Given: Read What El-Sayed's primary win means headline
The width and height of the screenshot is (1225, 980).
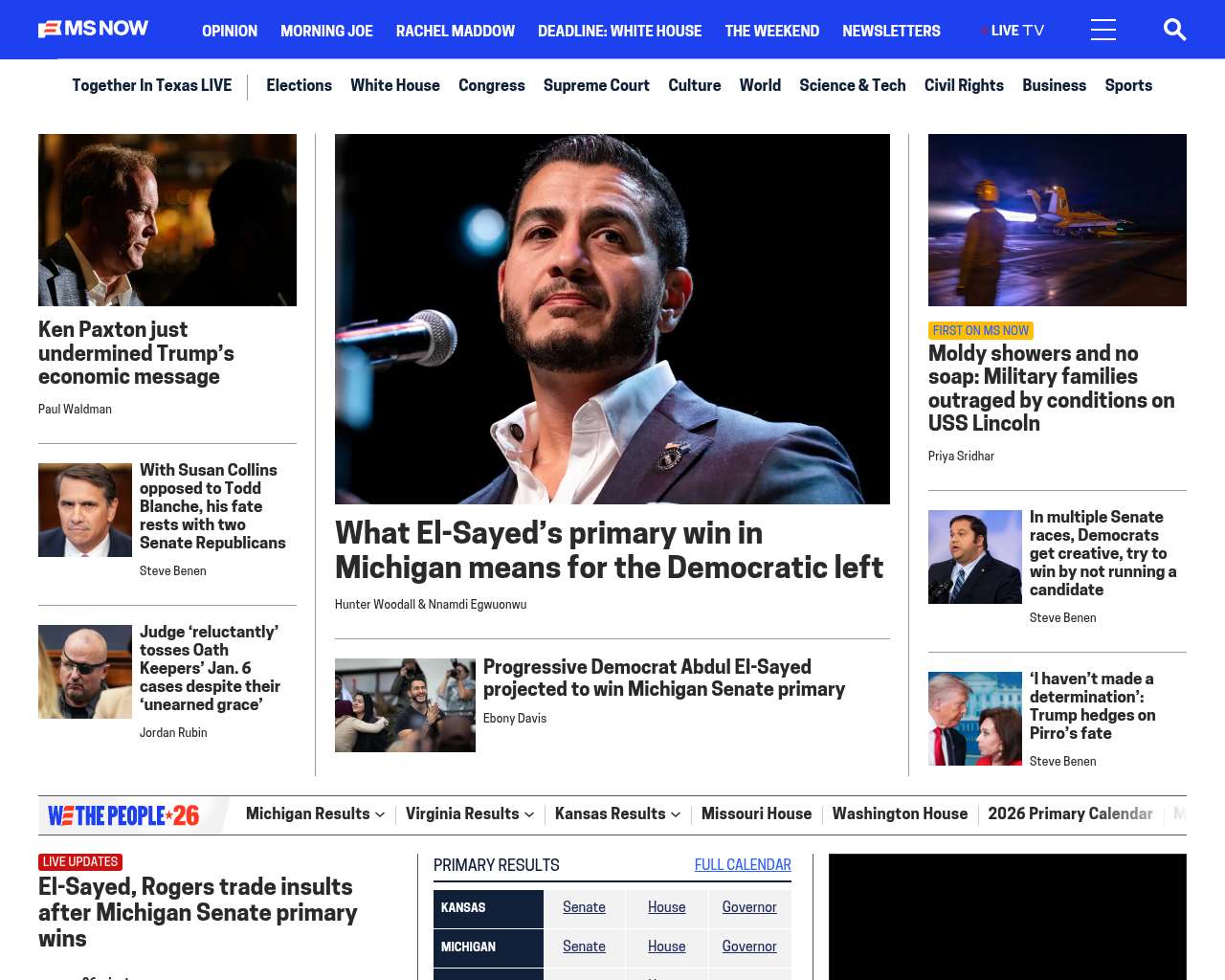Looking at the screenshot, I should point(609,550).
